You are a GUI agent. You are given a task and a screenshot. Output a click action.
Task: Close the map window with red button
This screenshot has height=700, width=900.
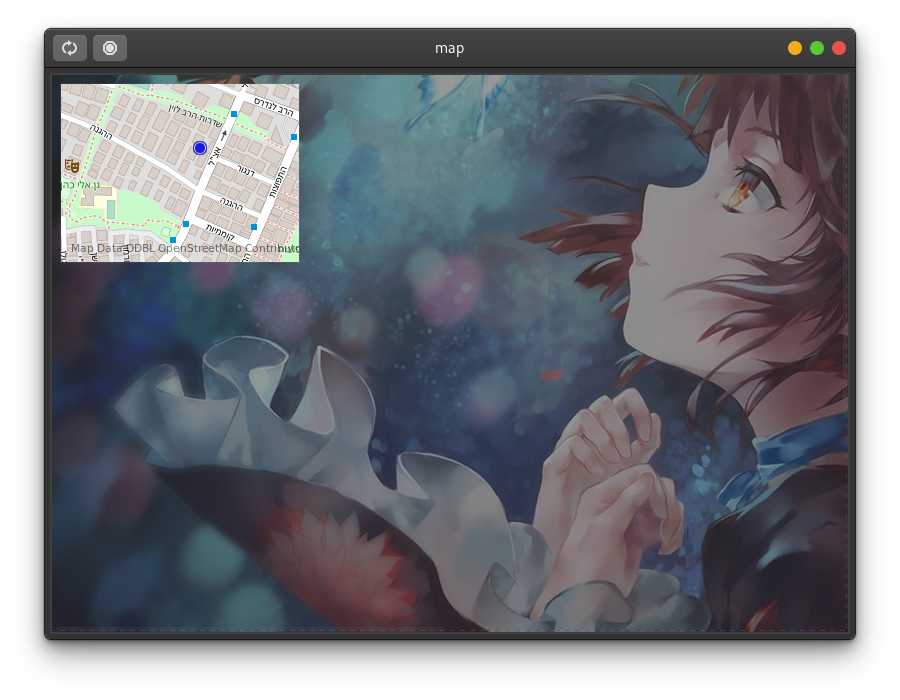point(839,48)
